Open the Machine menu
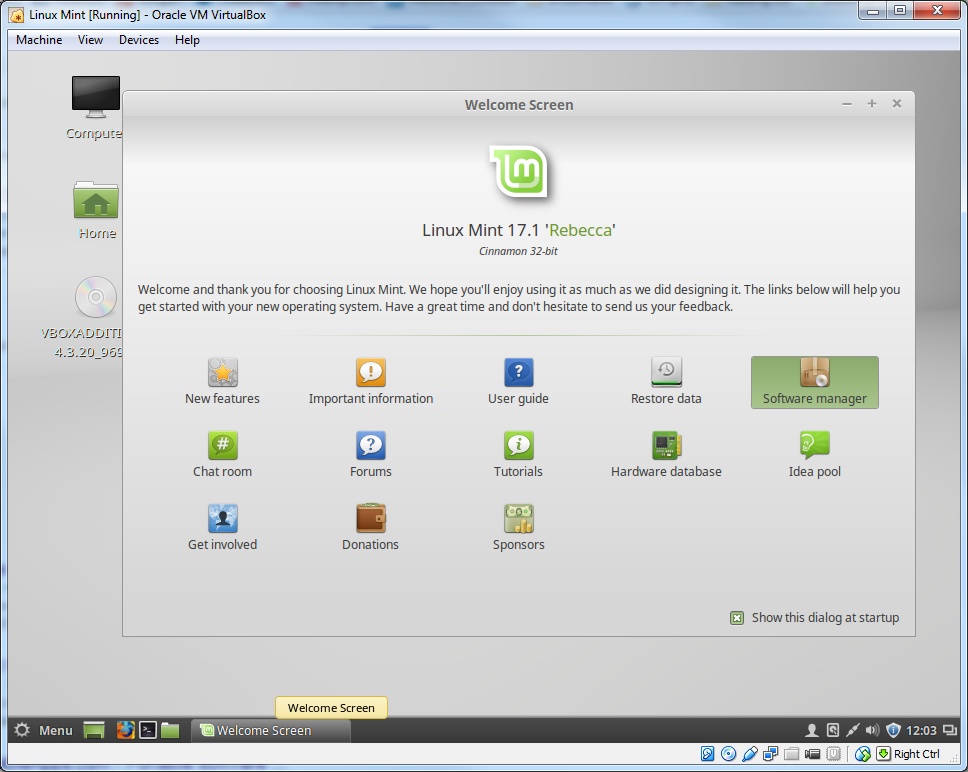 point(39,39)
